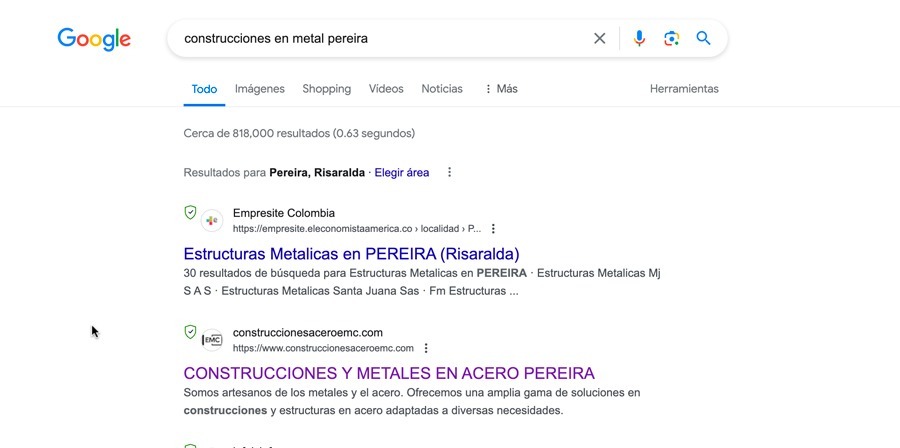Switch to the Imágenes tab
This screenshot has height=448, width=900.
pyautogui.click(x=259, y=89)
